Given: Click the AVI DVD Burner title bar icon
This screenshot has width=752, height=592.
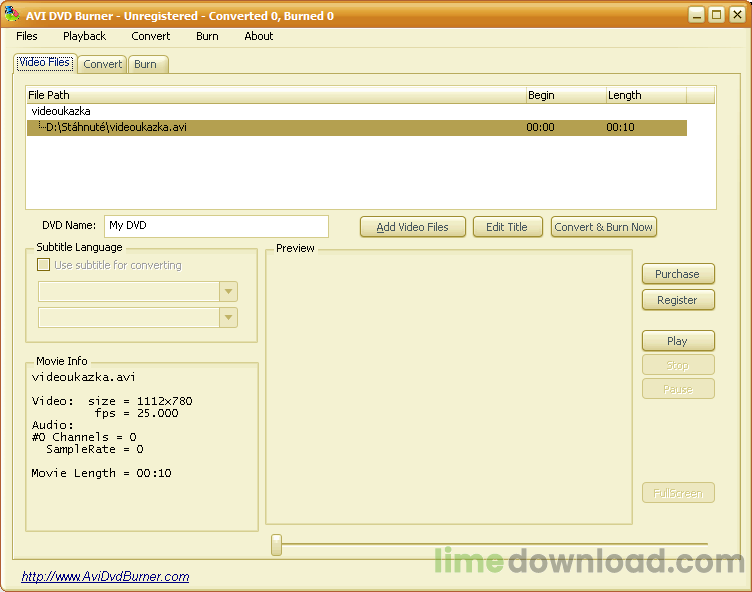Looking at the screenshot, I should coord(12,15).
